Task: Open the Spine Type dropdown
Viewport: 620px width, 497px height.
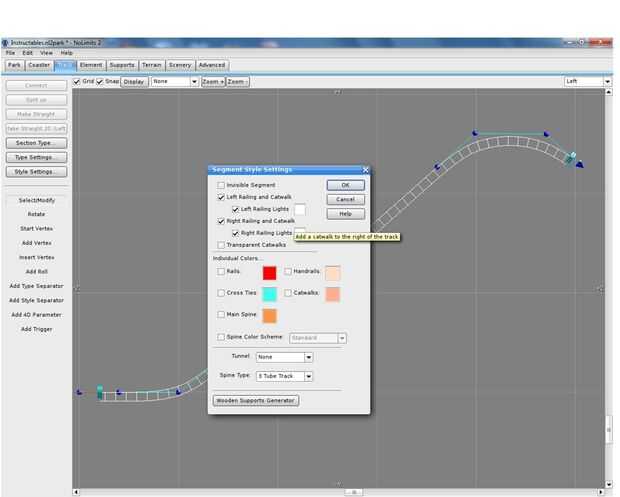Action: 284,376
